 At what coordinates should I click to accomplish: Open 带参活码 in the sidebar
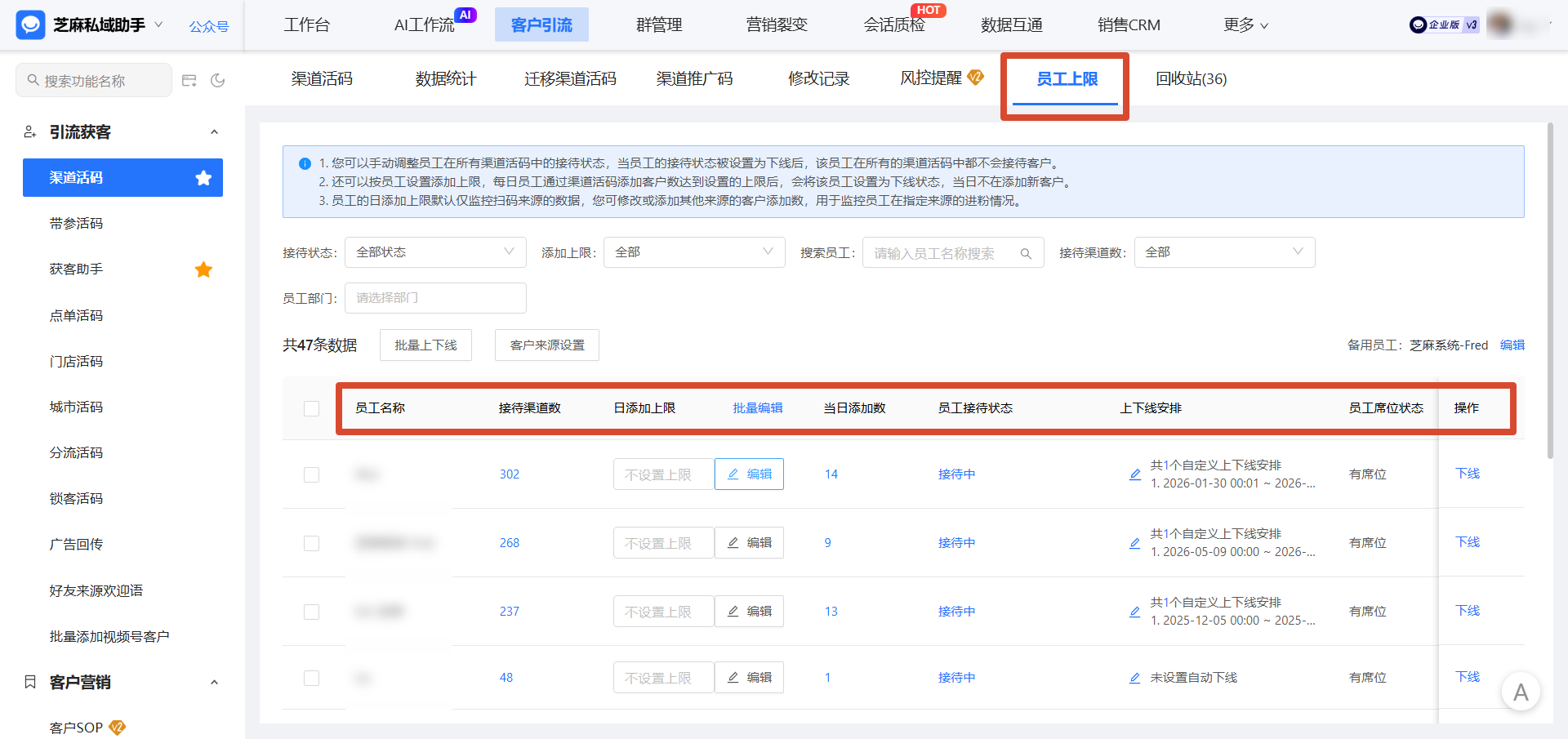click(x=76, y=223)
